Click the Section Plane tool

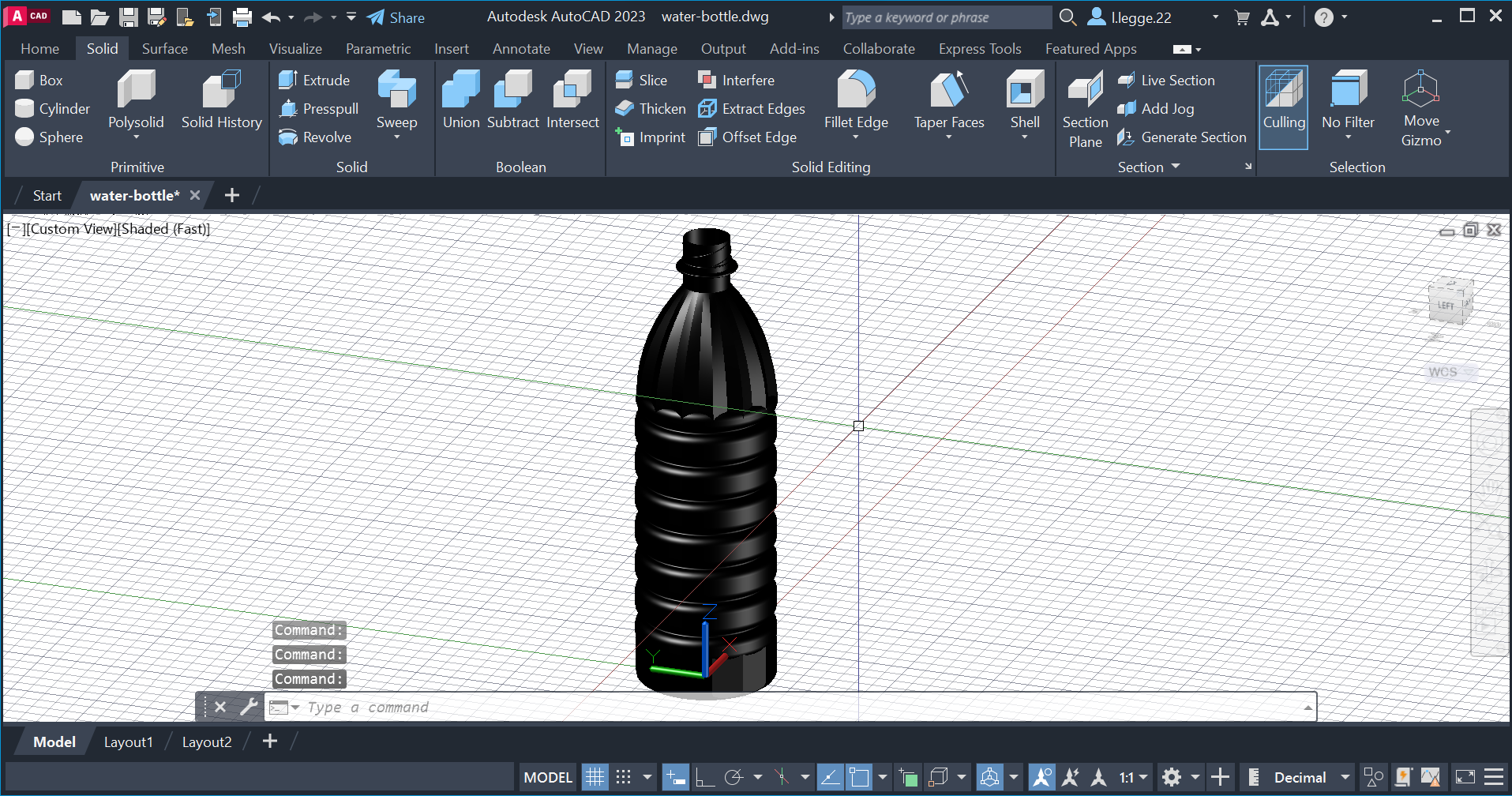click(1085, 108)
